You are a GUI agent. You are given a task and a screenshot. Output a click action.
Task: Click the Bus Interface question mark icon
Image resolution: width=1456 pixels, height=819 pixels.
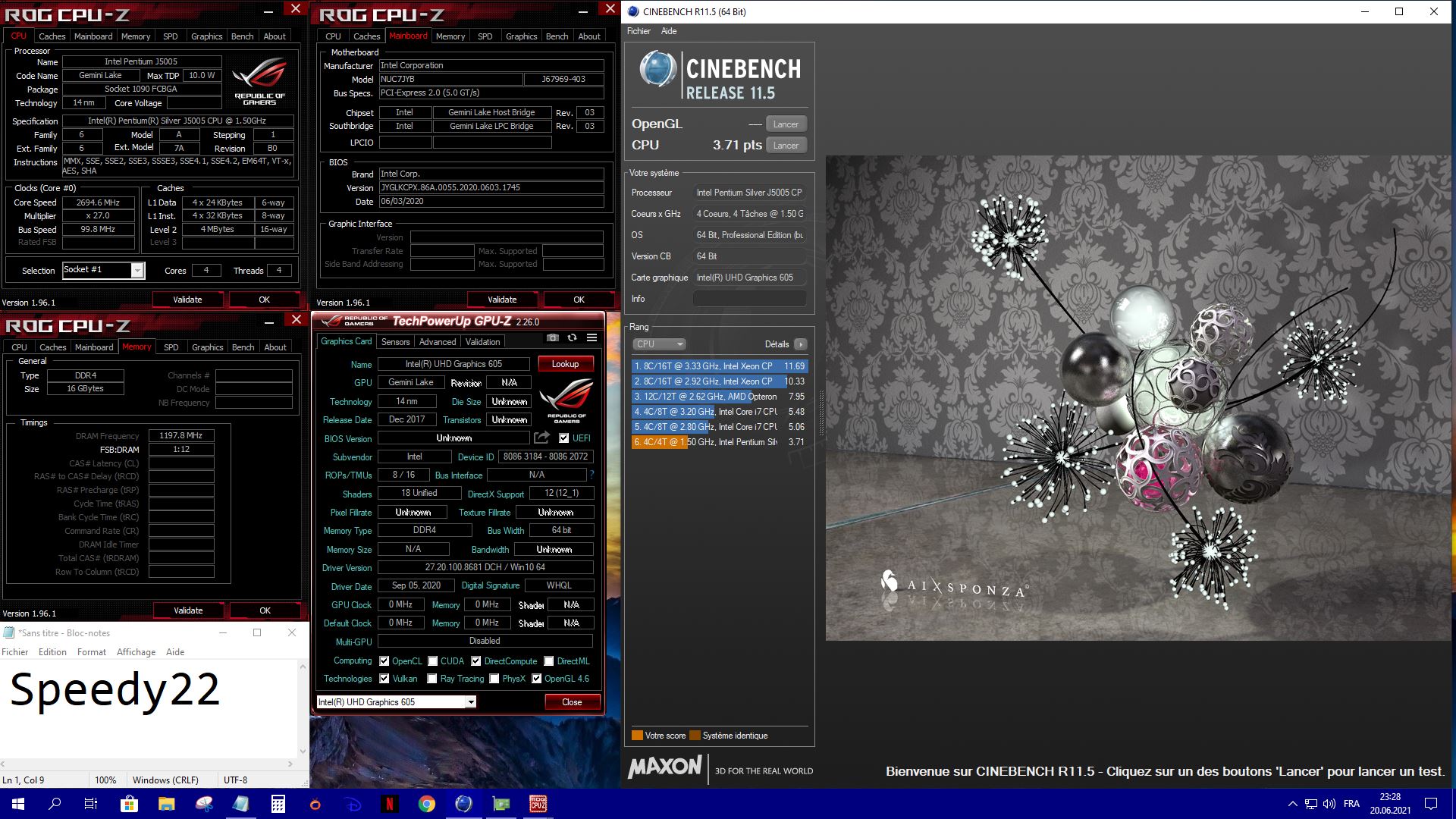coord(591,475)
